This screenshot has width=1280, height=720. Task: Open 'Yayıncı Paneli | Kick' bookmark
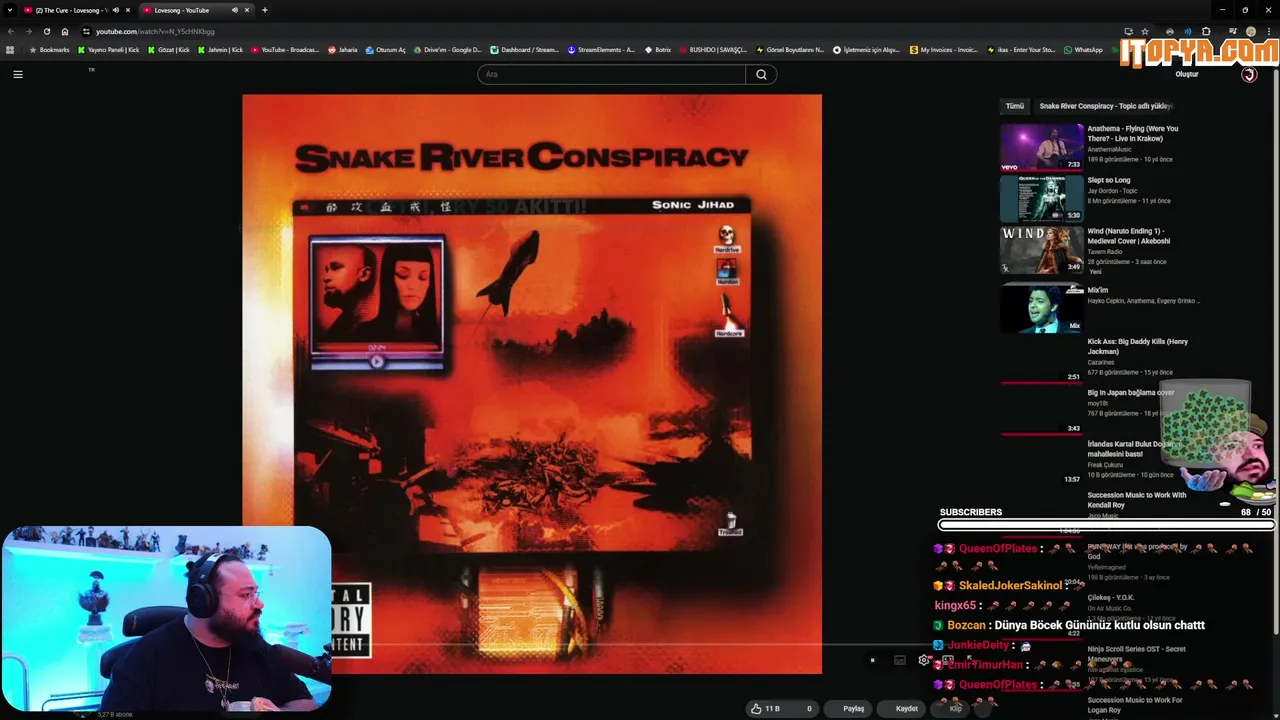(x=108, y=49)
